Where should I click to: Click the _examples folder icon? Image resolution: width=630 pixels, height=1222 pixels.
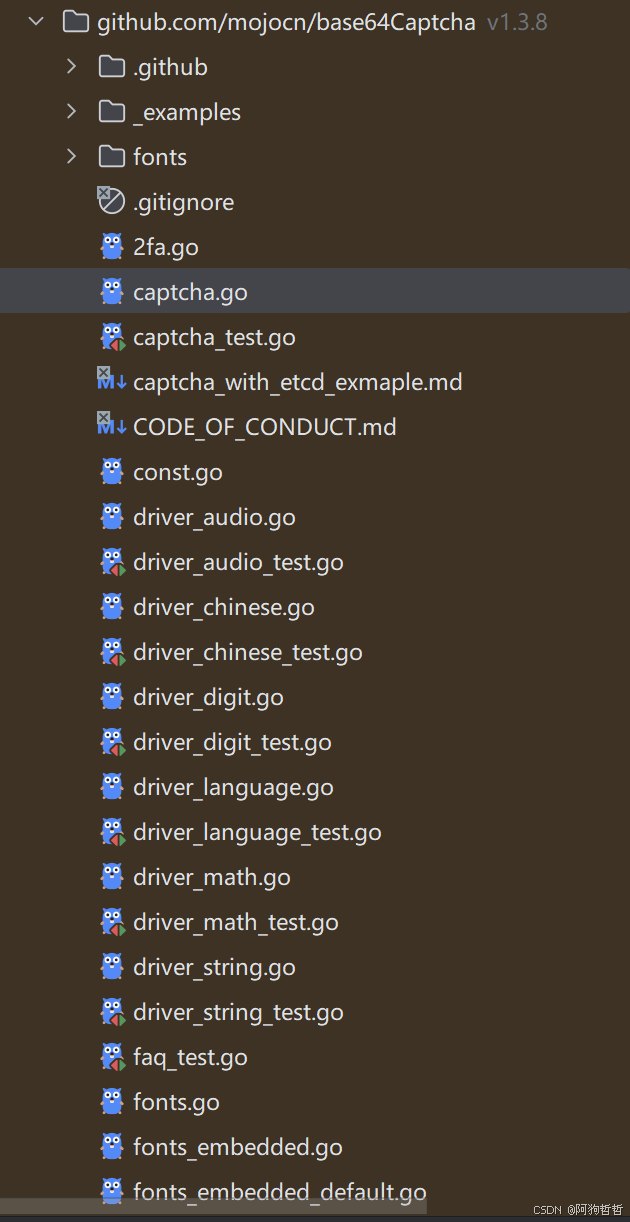112,111
